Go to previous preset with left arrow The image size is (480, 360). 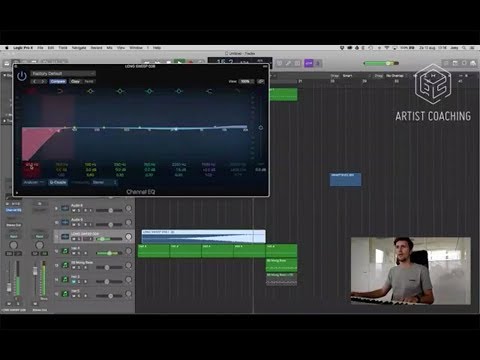tap(35, 81)
